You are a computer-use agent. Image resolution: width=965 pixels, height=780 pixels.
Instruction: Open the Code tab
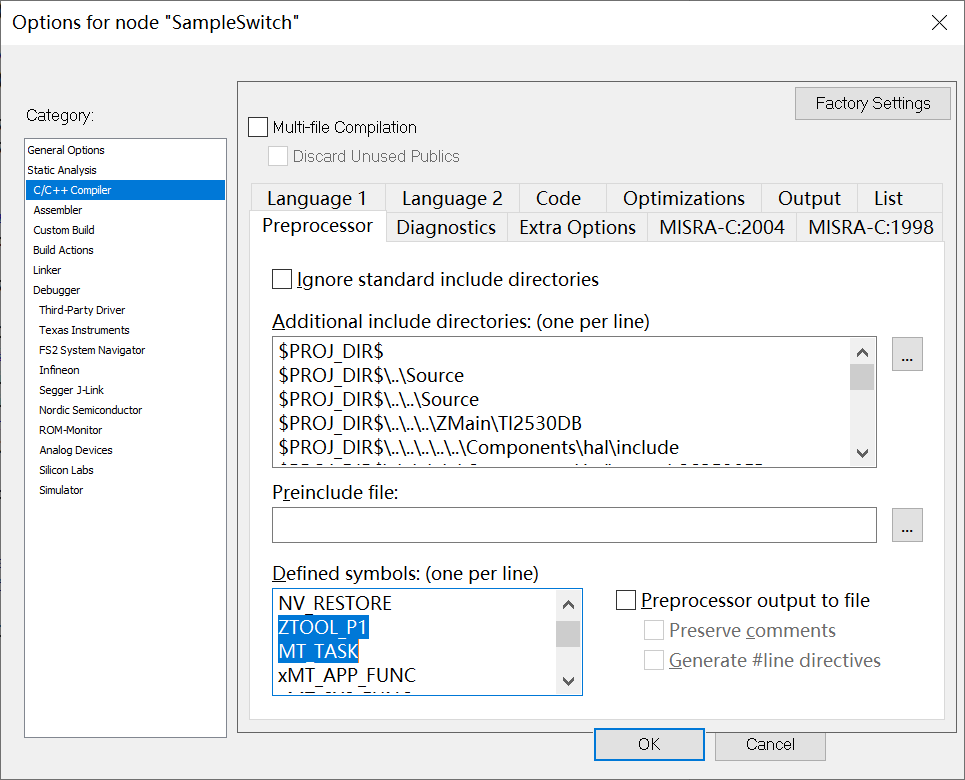(x=558, y=198)
